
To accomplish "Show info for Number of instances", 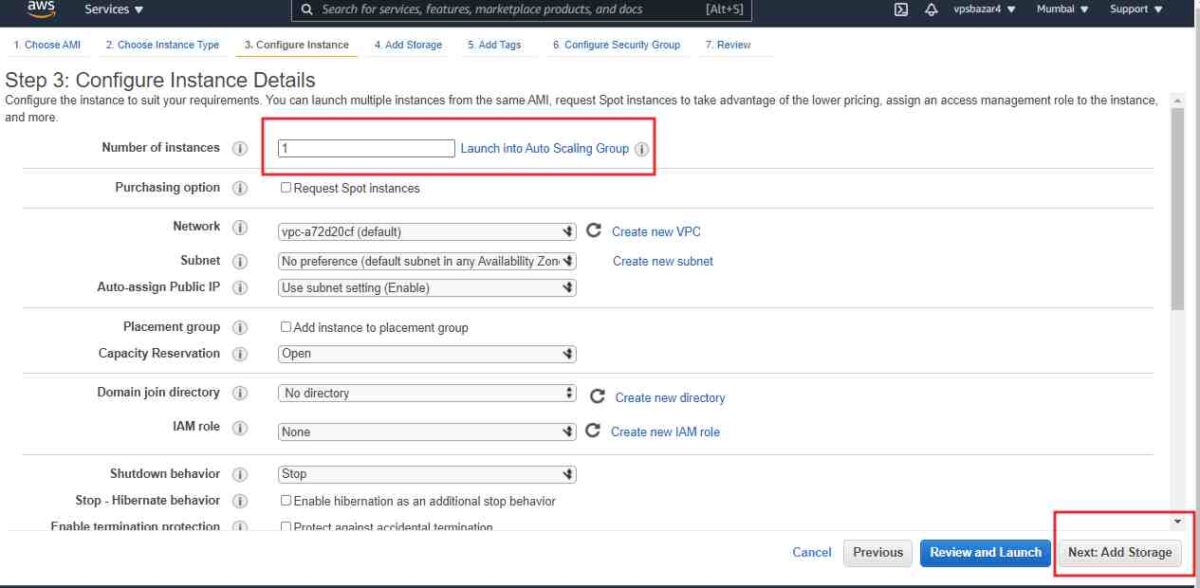I will [240, 148].
